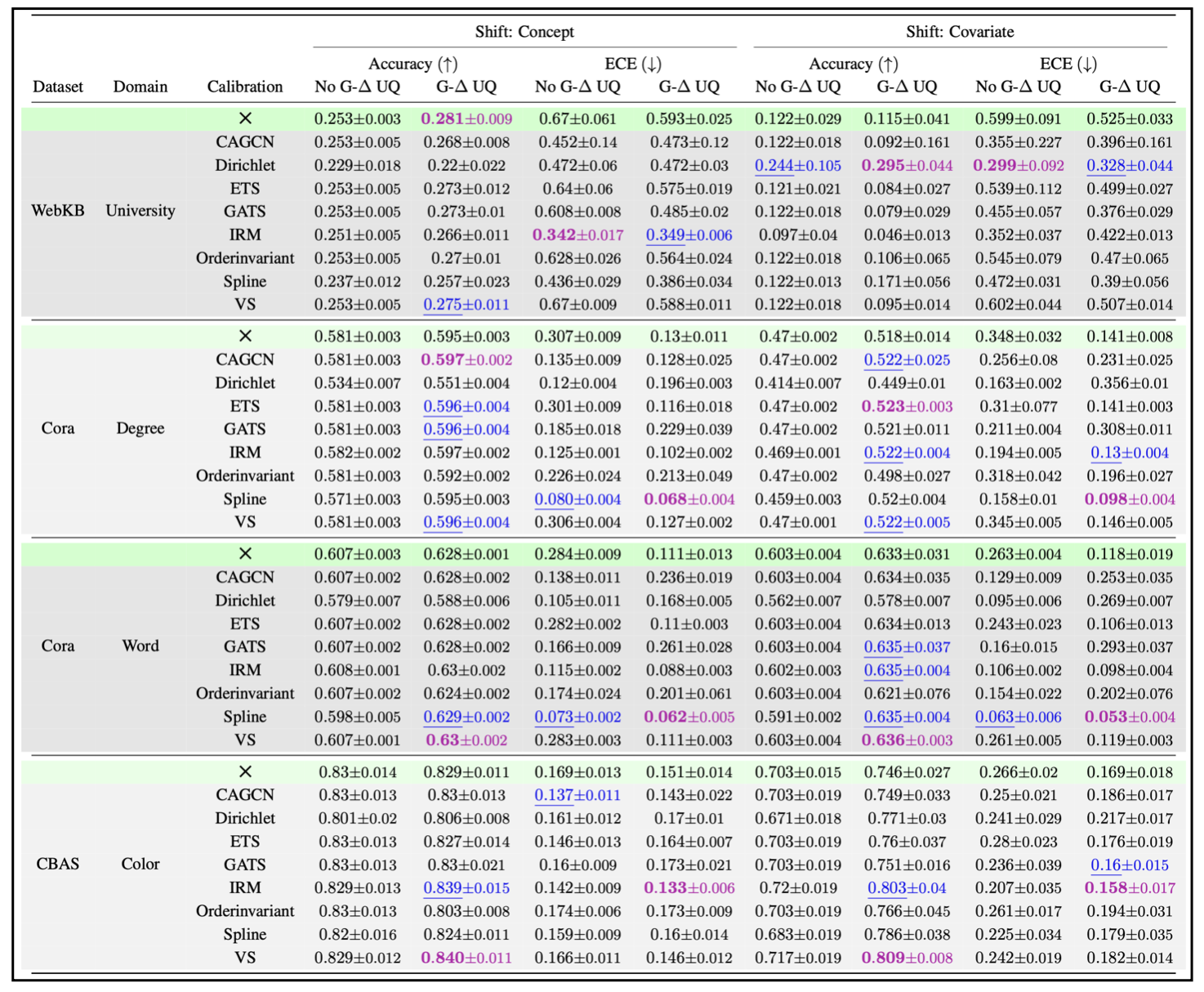Click 'Accuracy (↑)' under Shift: Concept
The height and width of the screenshot is (992, 1204).
tap(413, 64)
